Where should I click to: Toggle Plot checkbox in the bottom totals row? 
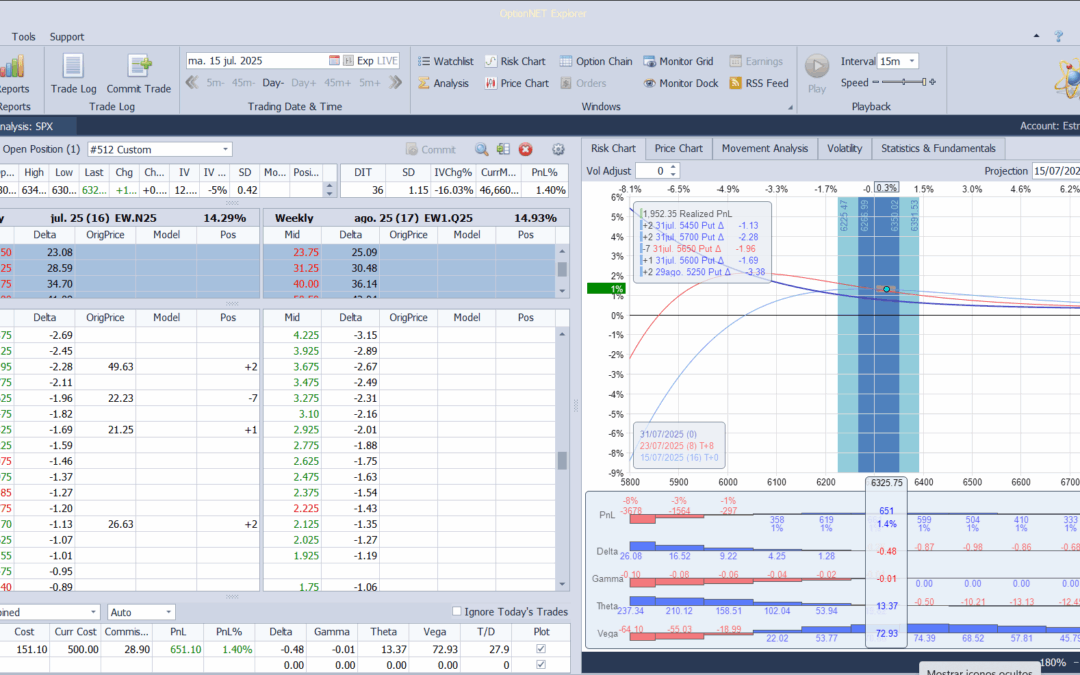[x=541, y=665]
